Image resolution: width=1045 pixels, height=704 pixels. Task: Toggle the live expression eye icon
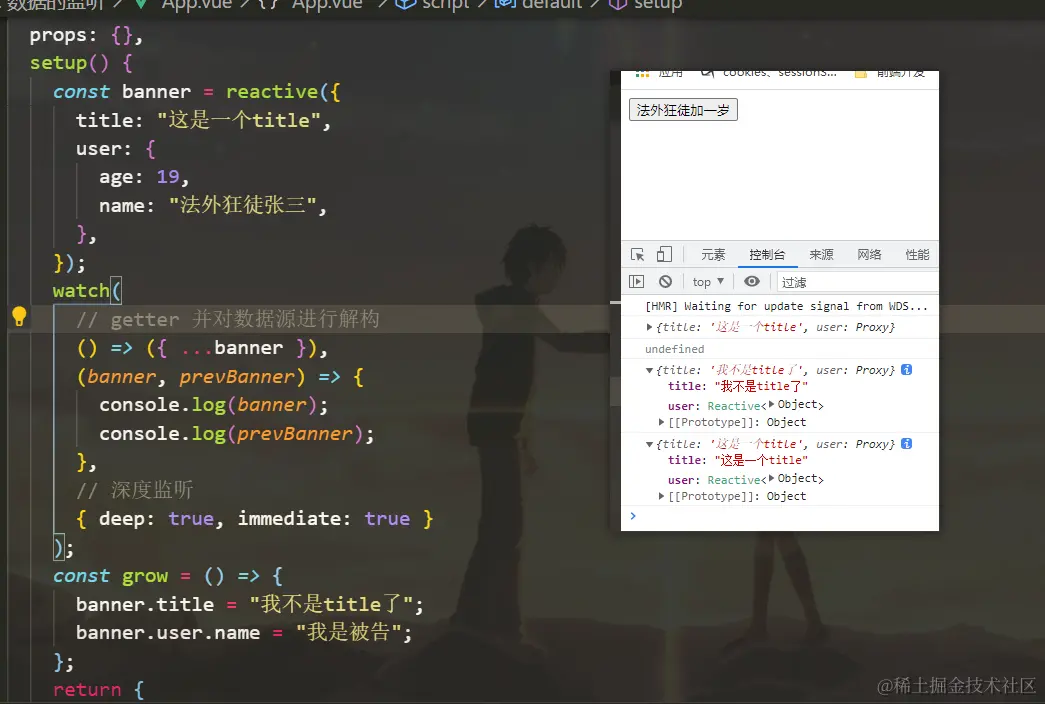(752, 281)
